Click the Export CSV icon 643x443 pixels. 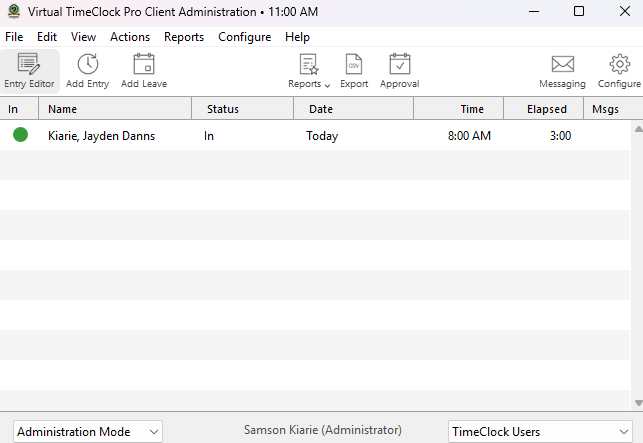pyautogui.click(x=354, y=64)
